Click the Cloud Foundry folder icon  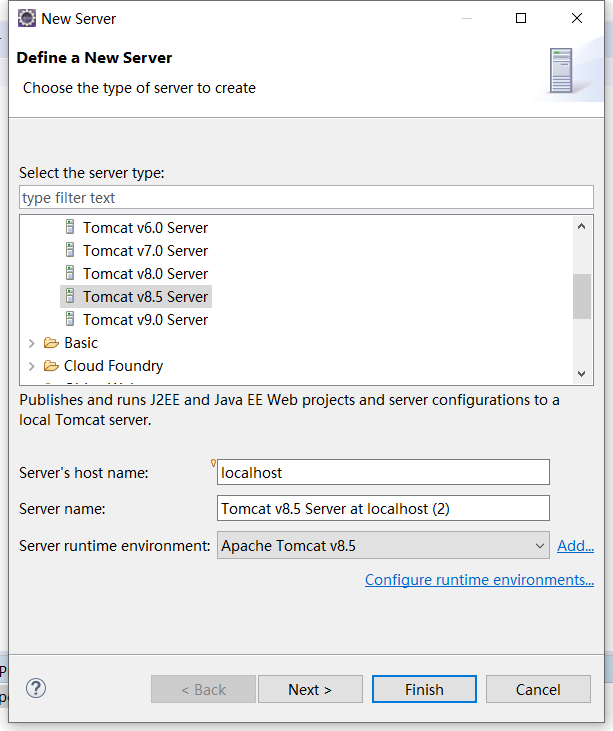(x=51, y=366)
